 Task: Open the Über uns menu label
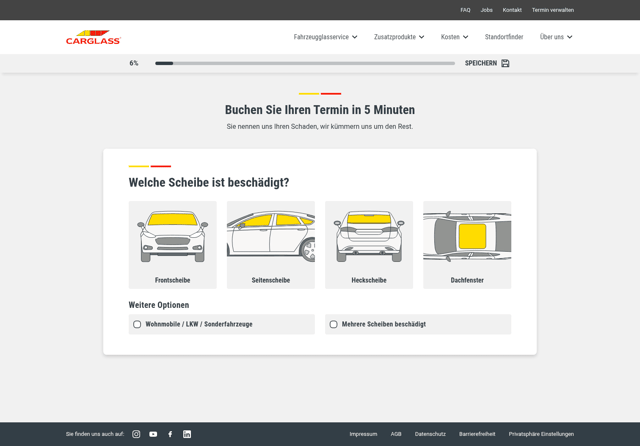pos(552,37)
